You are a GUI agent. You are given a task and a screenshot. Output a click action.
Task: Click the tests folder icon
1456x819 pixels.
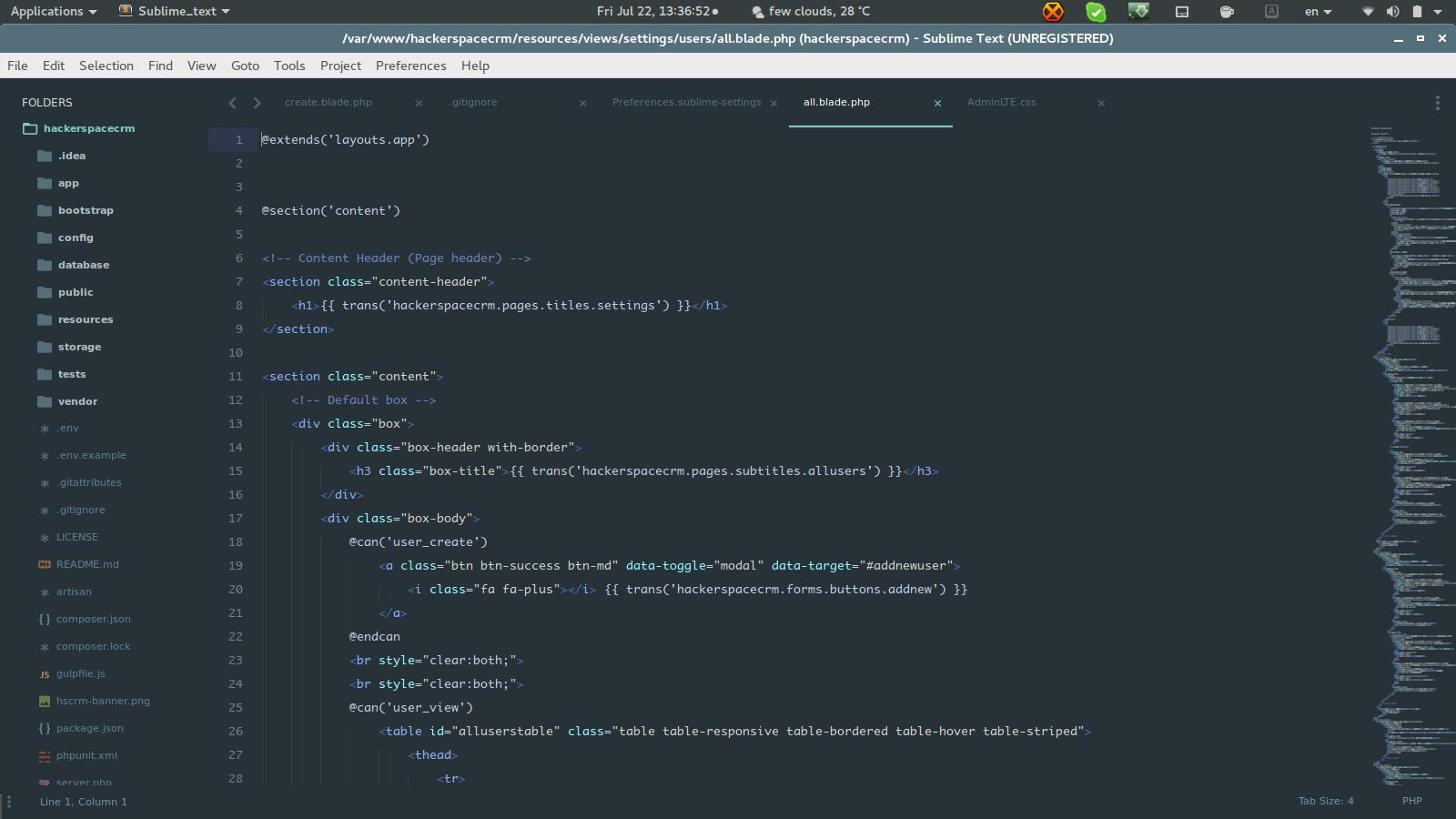tap(45, 374)
